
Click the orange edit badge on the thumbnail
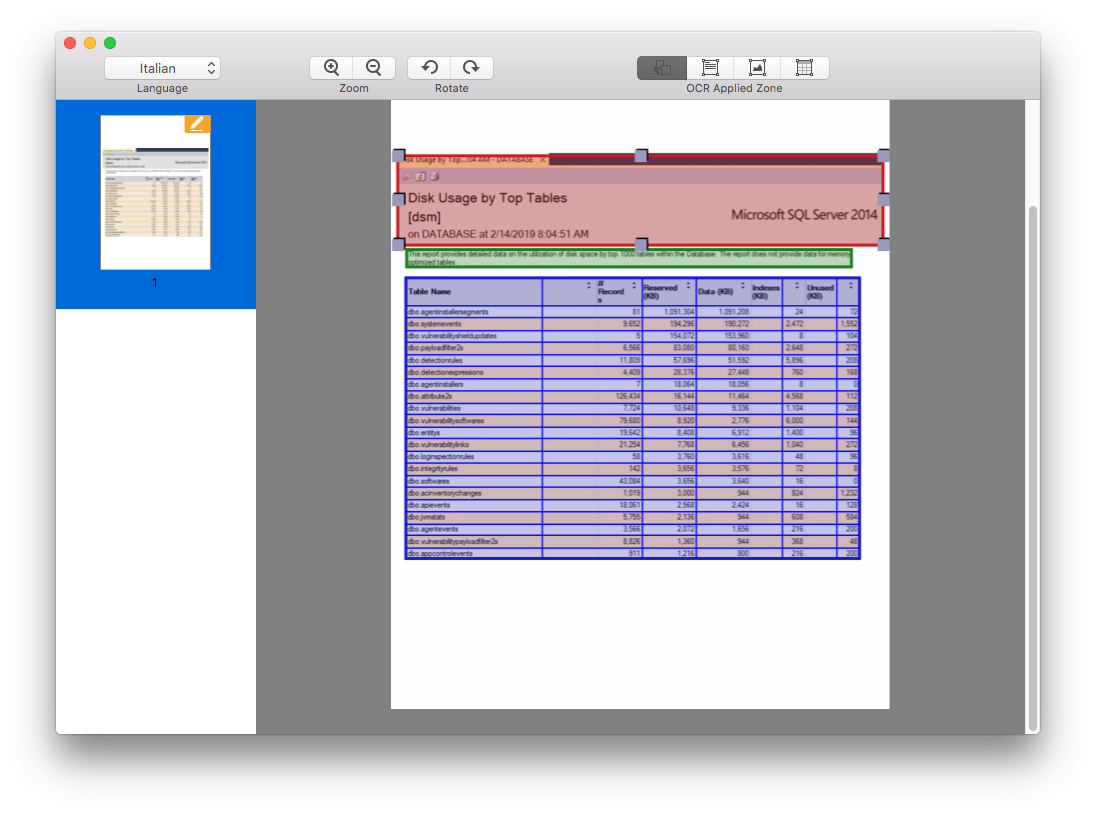[x=197, y=124]
